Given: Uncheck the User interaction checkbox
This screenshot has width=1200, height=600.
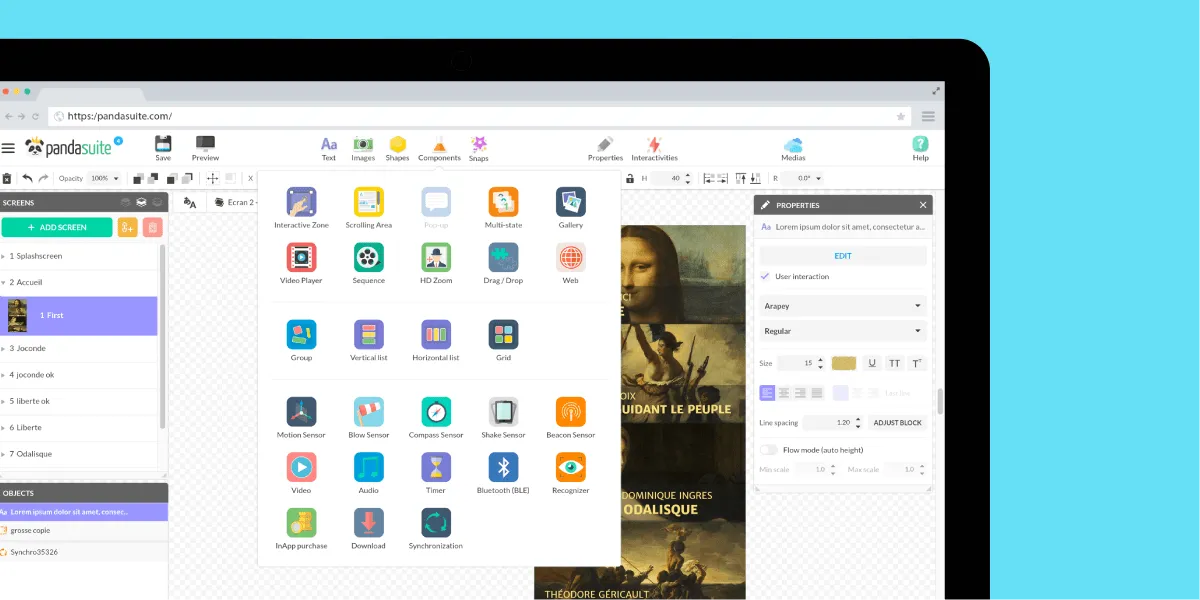Looking at the screenshot, I should [765, 277].
